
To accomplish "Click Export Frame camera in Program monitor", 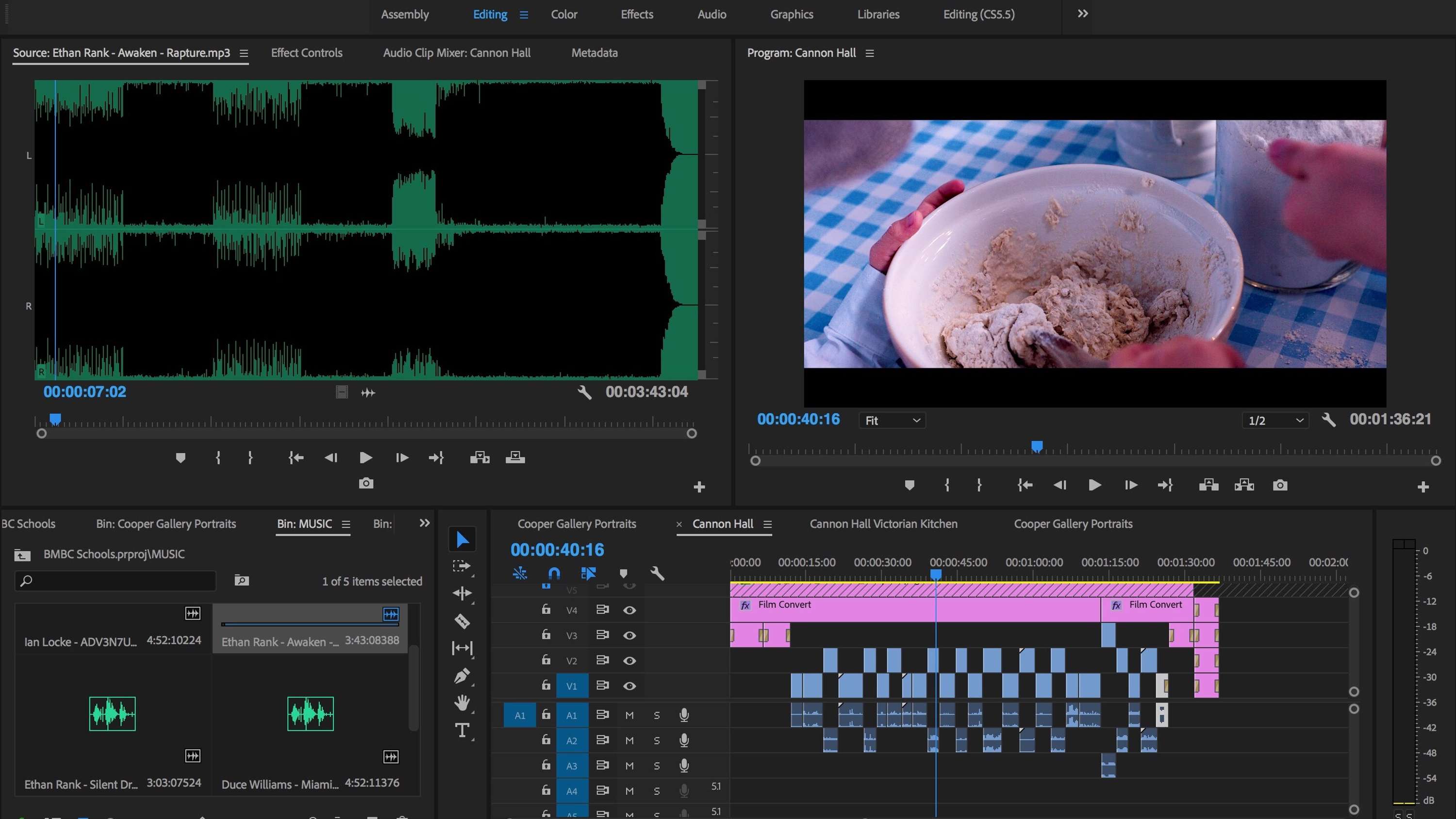I will pyautogui.click(x=1280, y=485).
